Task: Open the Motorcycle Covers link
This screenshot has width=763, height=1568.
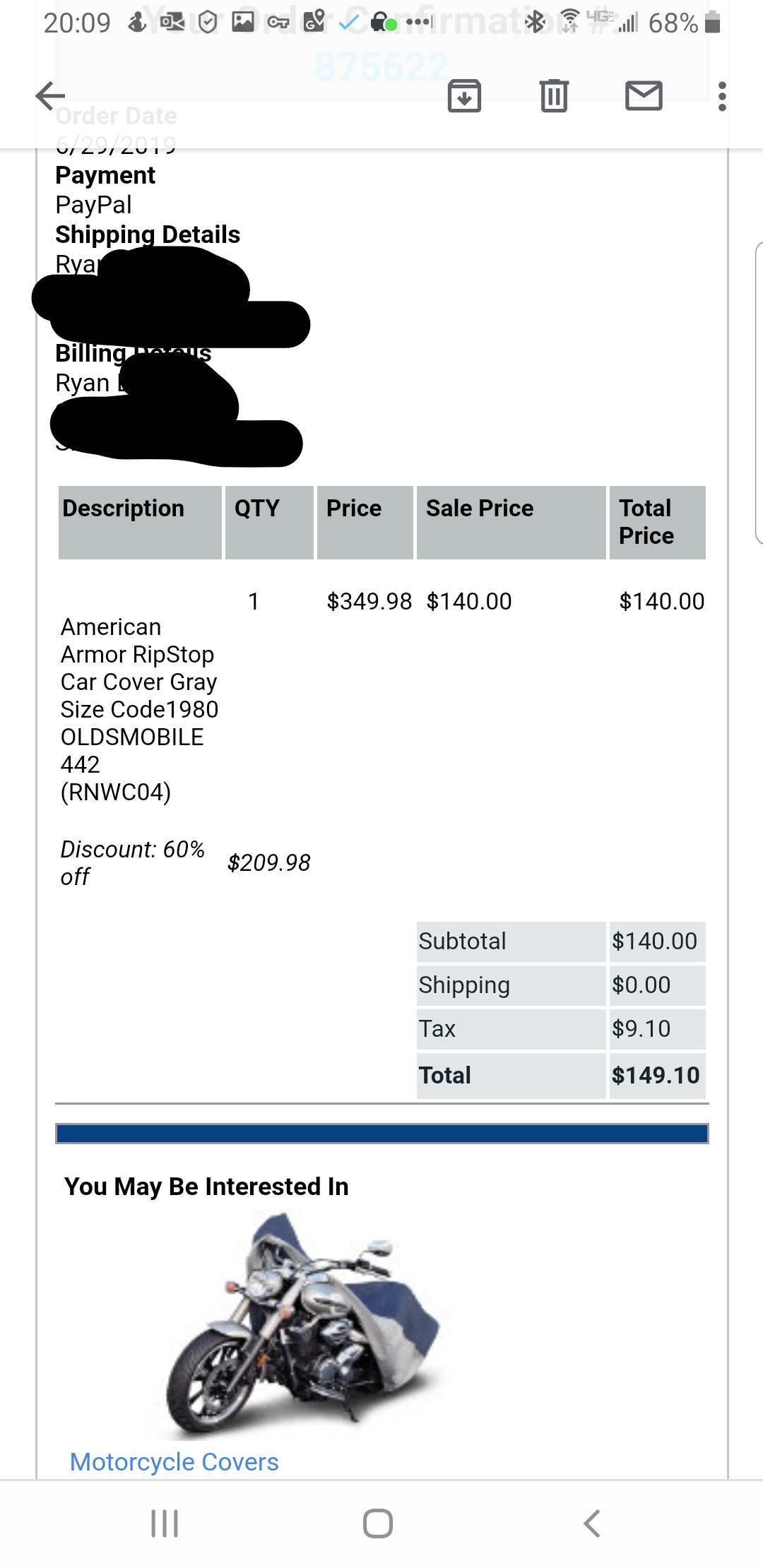Action: pos(175,1461)
